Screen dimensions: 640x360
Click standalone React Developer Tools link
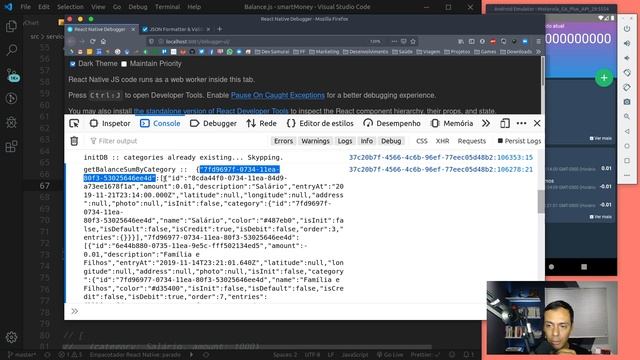click(211, 111)
